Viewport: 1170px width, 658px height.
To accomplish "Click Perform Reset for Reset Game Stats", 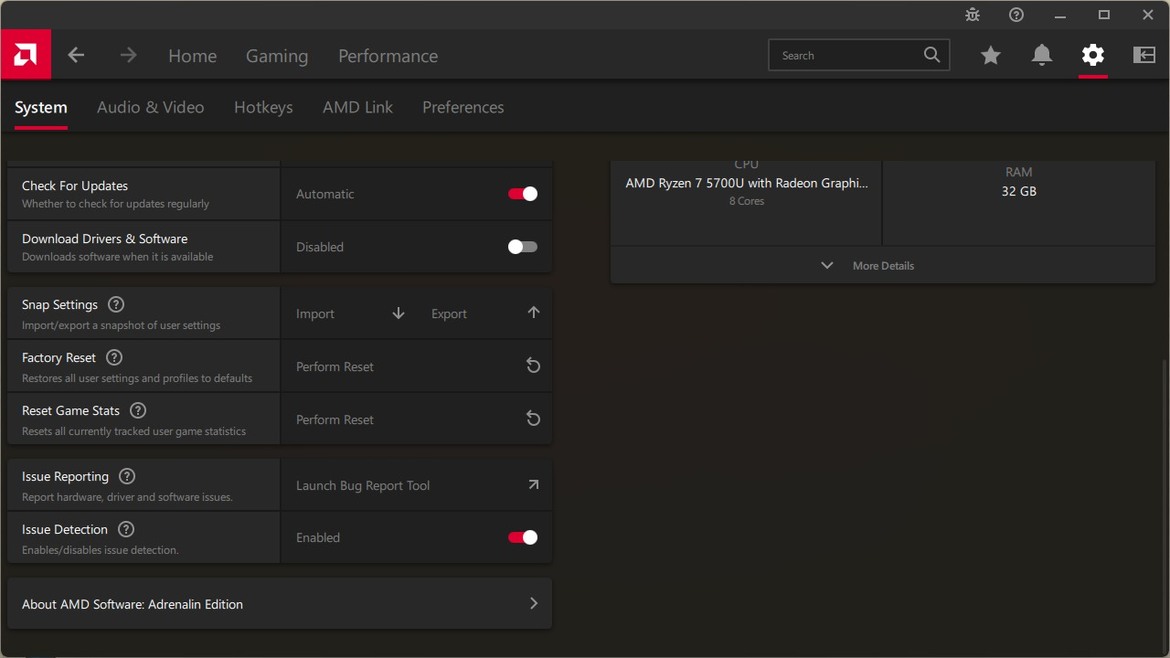I will tap(416, 419).
